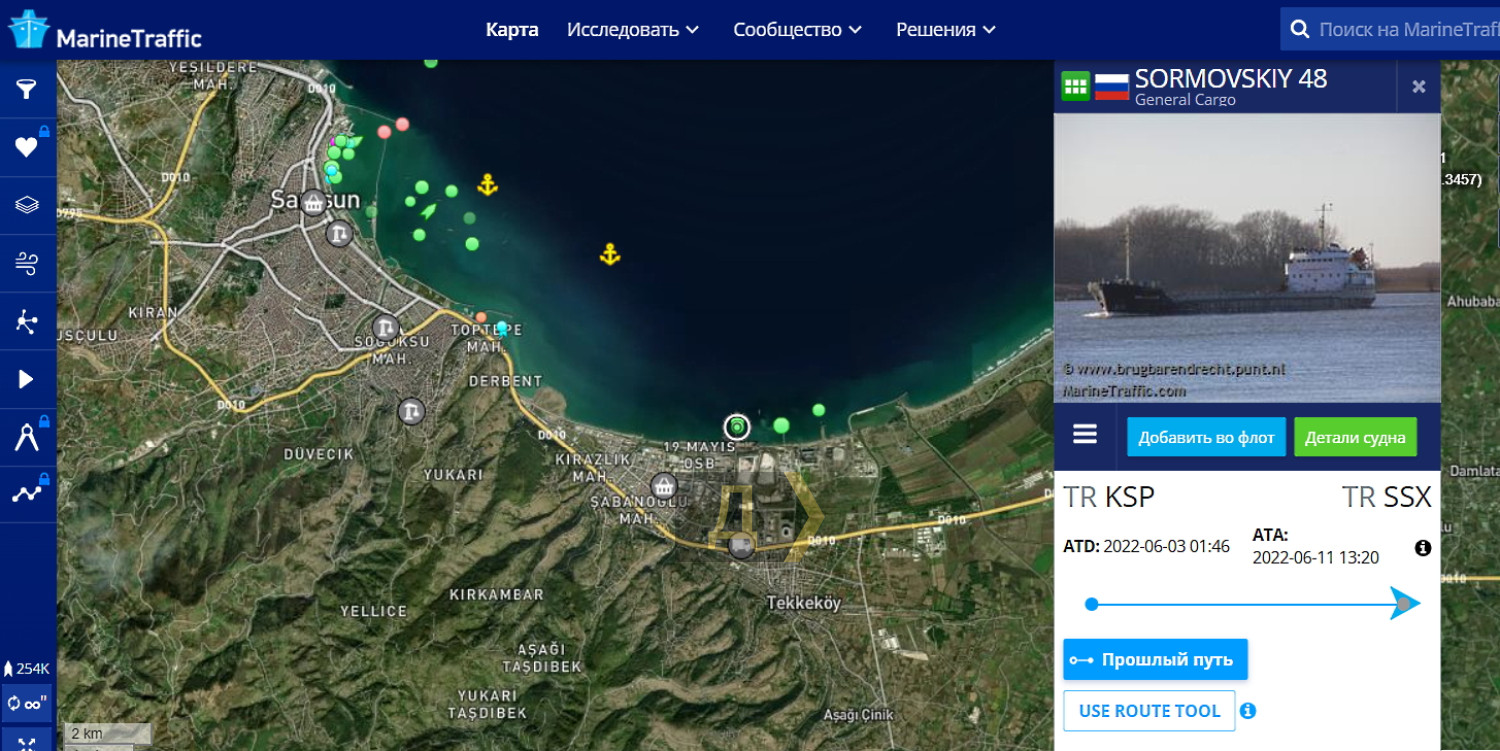Viewport: 1500px width, 751px height.
Task: Expand the Сообщество dropdown menu
Action: tap(797, 30)
